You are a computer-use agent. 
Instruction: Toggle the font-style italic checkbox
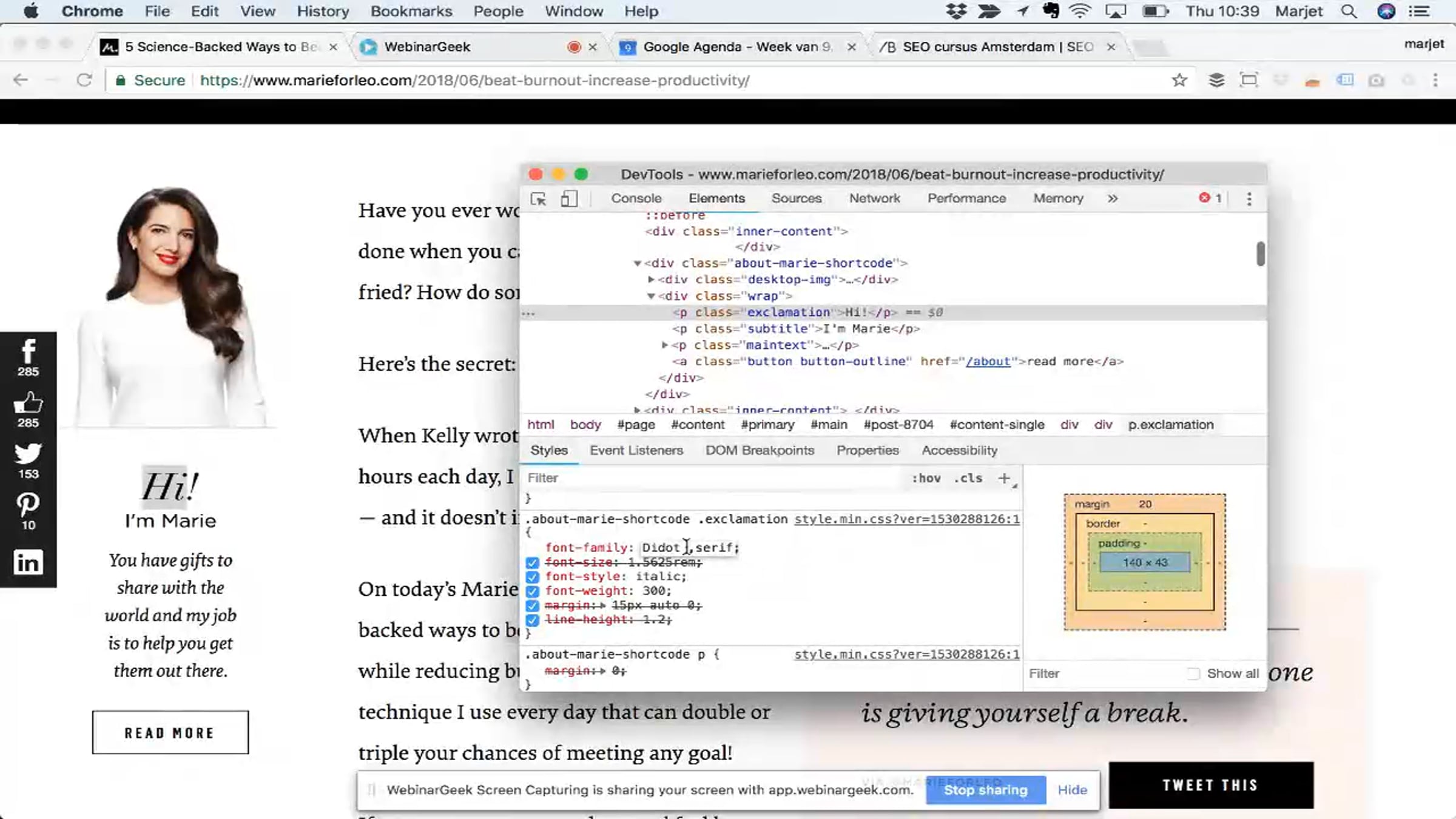[x=532, y=577]
